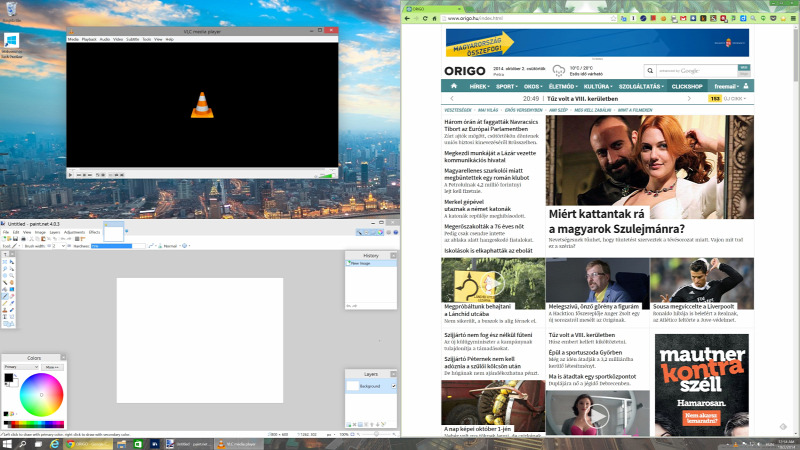
Task: Expand the SZOLGÁLTATÁS menu on Origo
Action: (x=641, y=86)
